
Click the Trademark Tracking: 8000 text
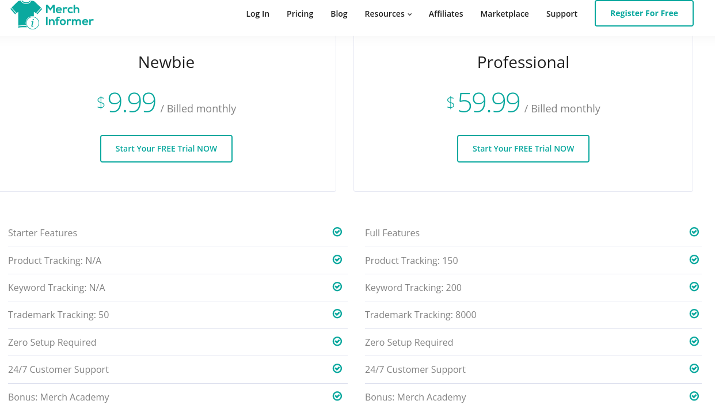pyautogui.click(x=420, y=315)
